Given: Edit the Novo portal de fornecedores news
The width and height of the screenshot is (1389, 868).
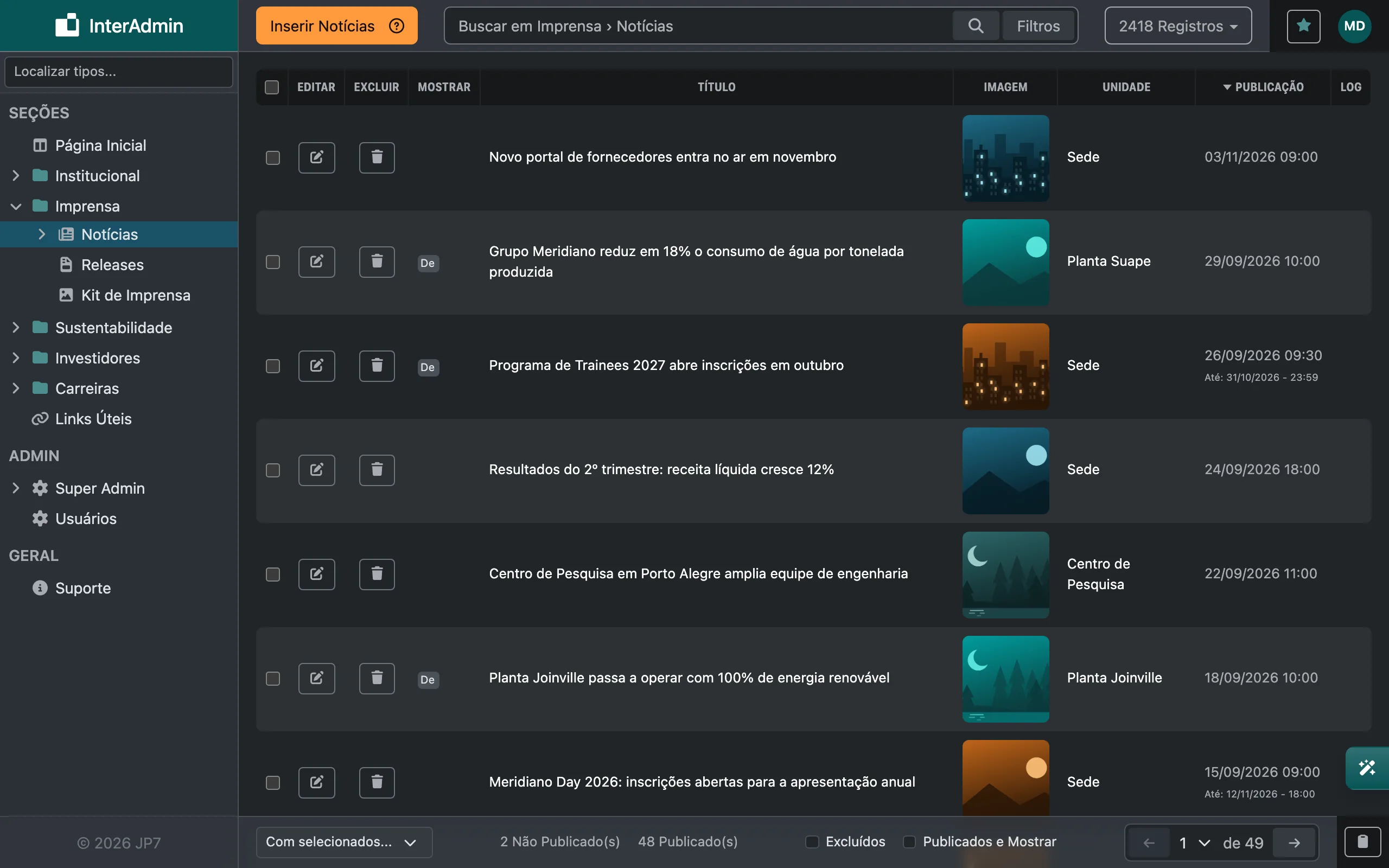Looking at the screenshot, I should pyautogui.click(x=316, y=157).
